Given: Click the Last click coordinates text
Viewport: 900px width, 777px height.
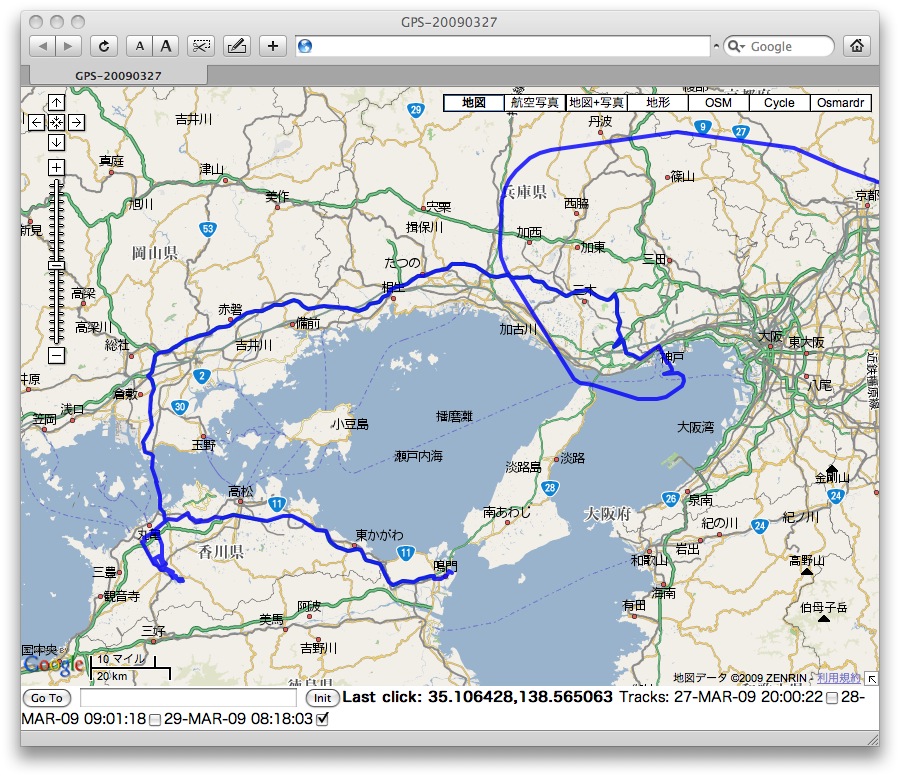Looking at the screenshot, I should pos(478,697).
